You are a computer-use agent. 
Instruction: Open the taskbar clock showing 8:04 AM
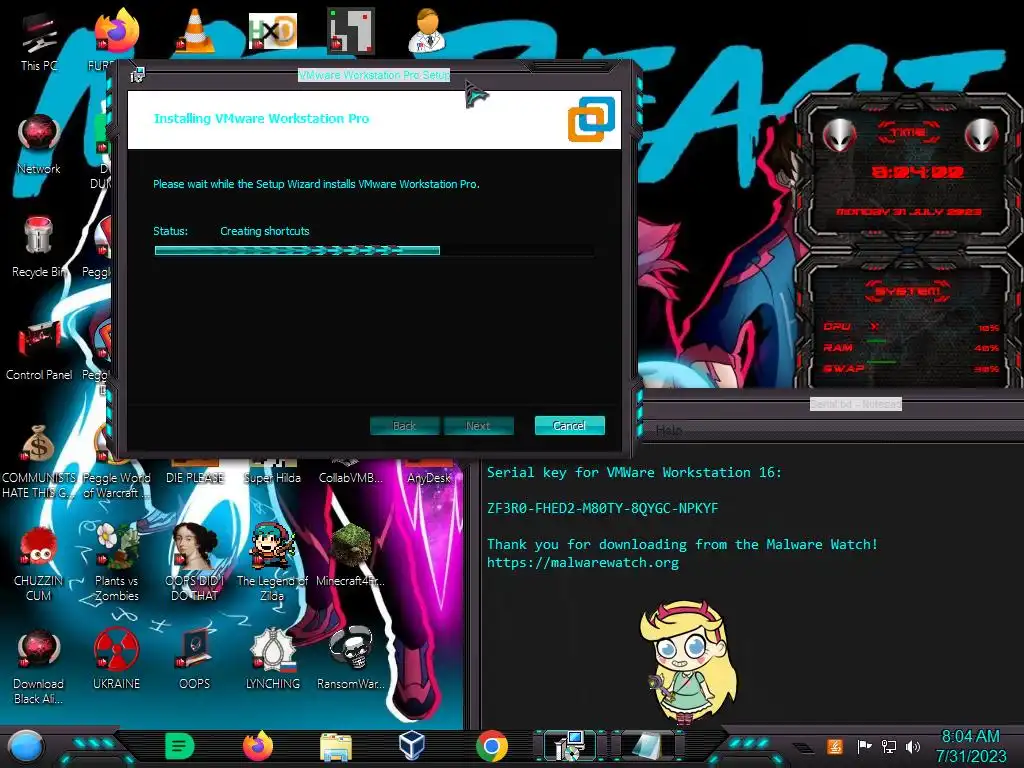[x=970, y=746]
